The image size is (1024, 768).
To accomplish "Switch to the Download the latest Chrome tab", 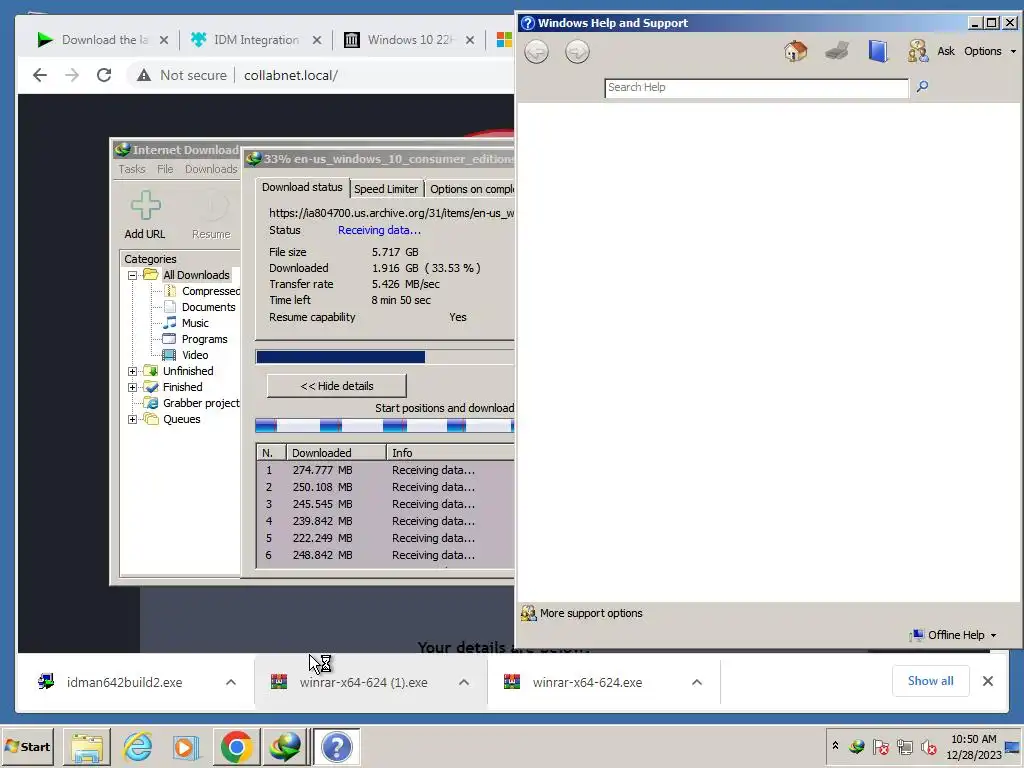I will (x=103, y=40).
